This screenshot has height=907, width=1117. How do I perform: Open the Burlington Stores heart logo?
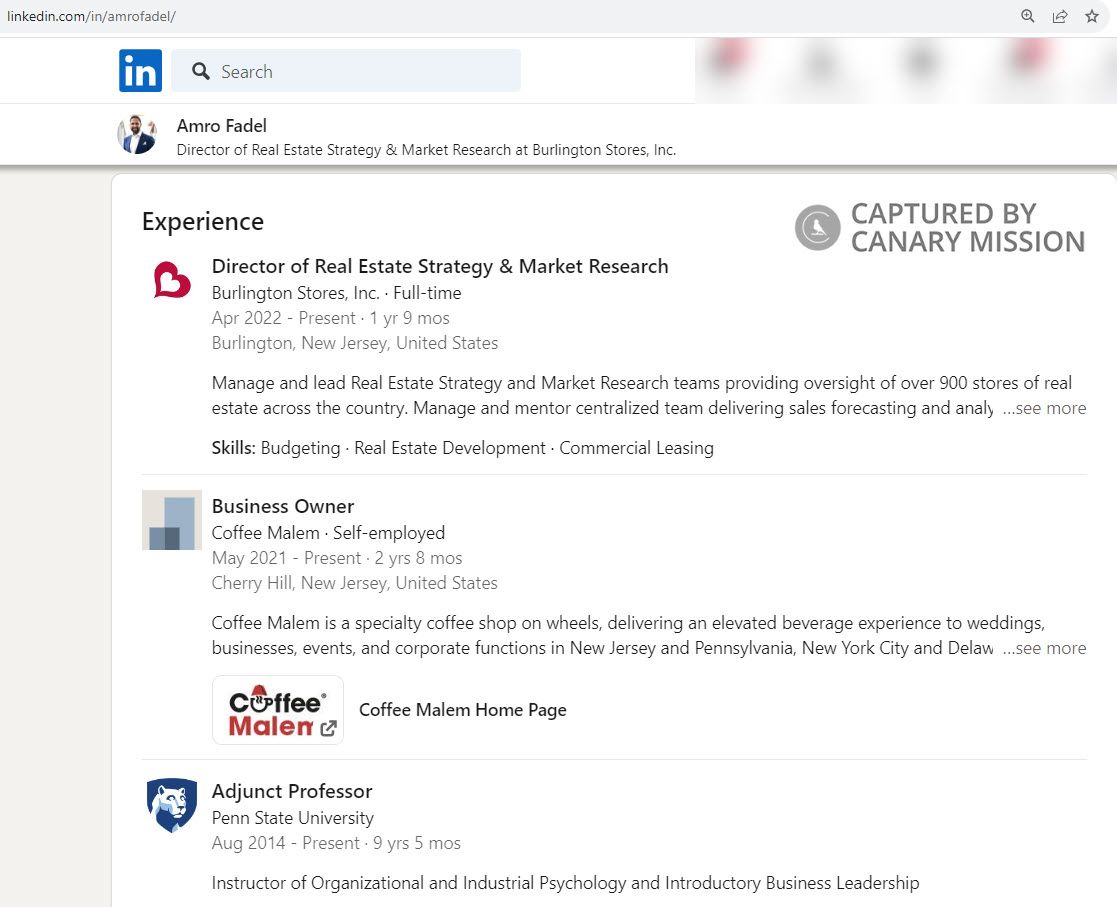(x=172, y=280)
